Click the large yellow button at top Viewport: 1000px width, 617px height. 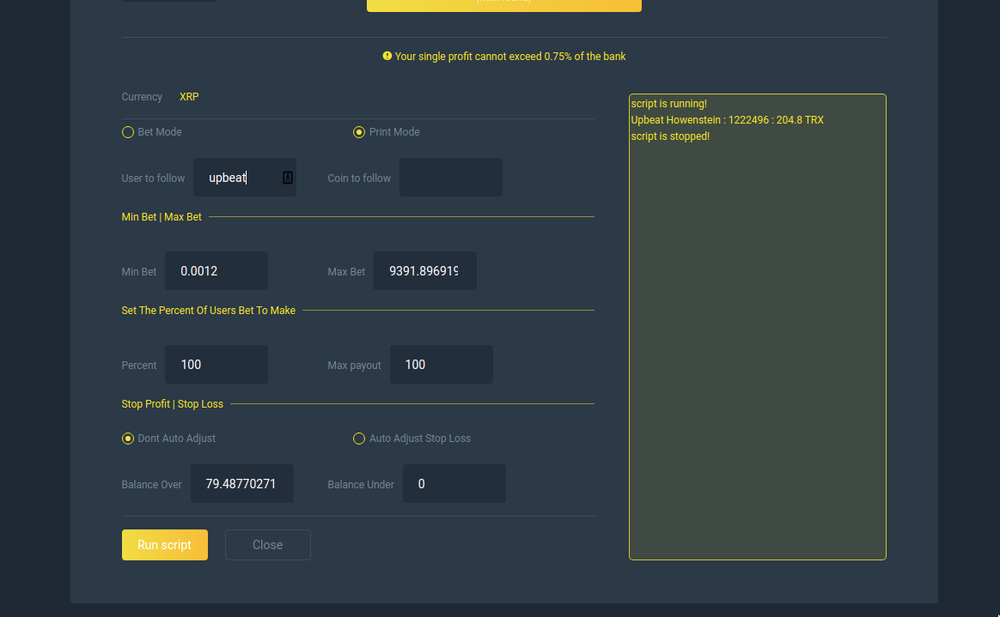click(504, 5)
